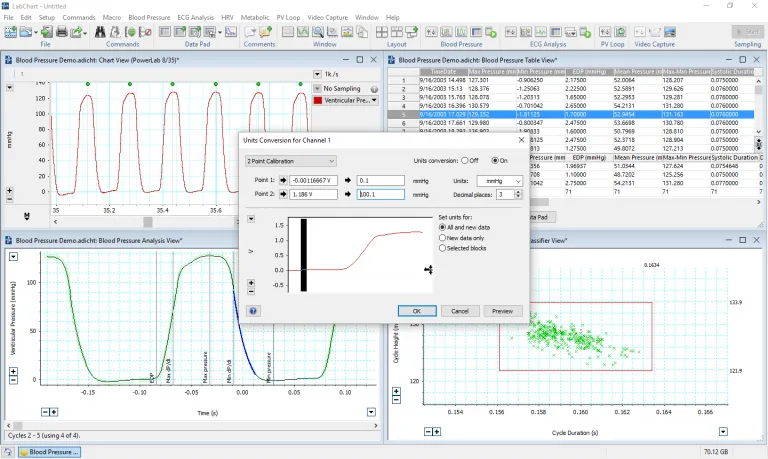The height and width of the screenshot is (459, 768).
Task: Expand the Ventricular Pressure channel dropdown
Action: coord(376,100)
